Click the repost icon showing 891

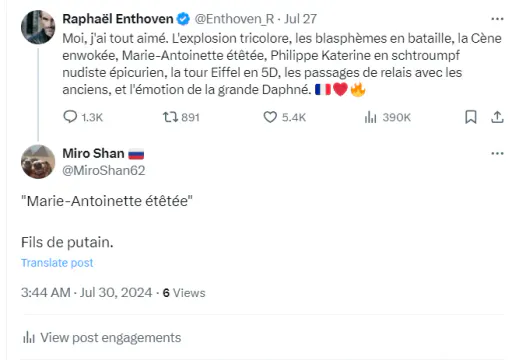point(170,117)
